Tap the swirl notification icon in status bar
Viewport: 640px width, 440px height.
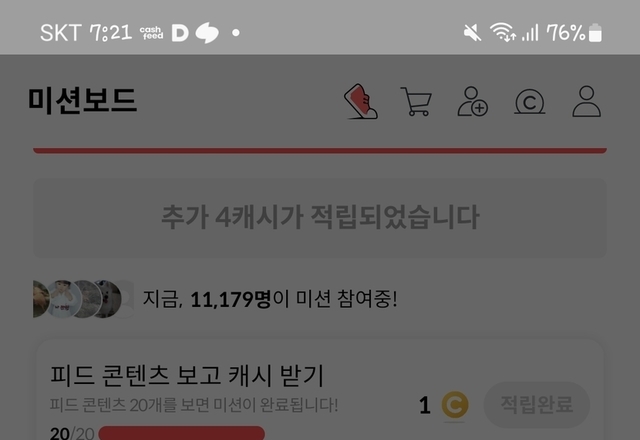(x=207, y=33)
